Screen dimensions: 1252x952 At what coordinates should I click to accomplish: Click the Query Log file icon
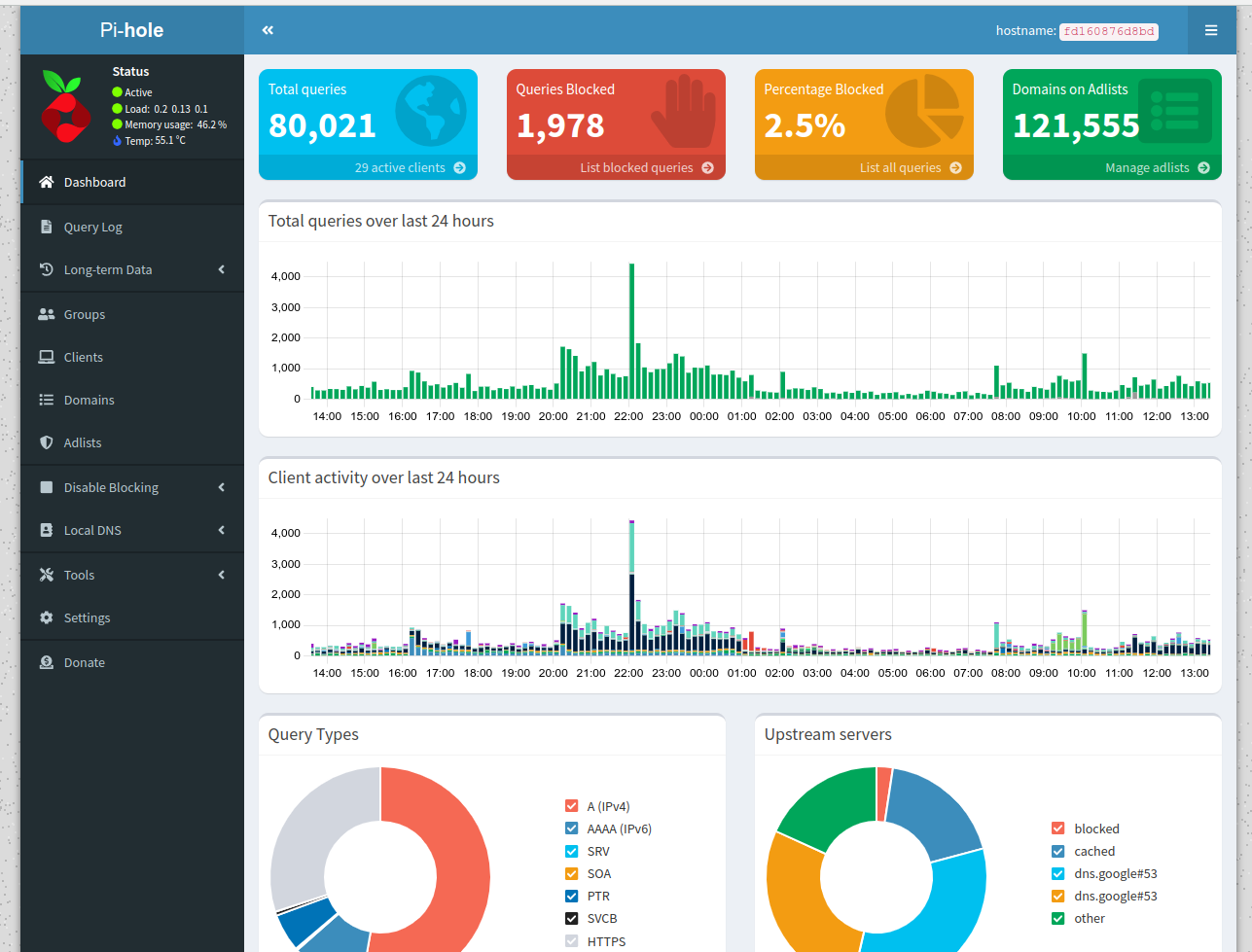pos(46,227)
